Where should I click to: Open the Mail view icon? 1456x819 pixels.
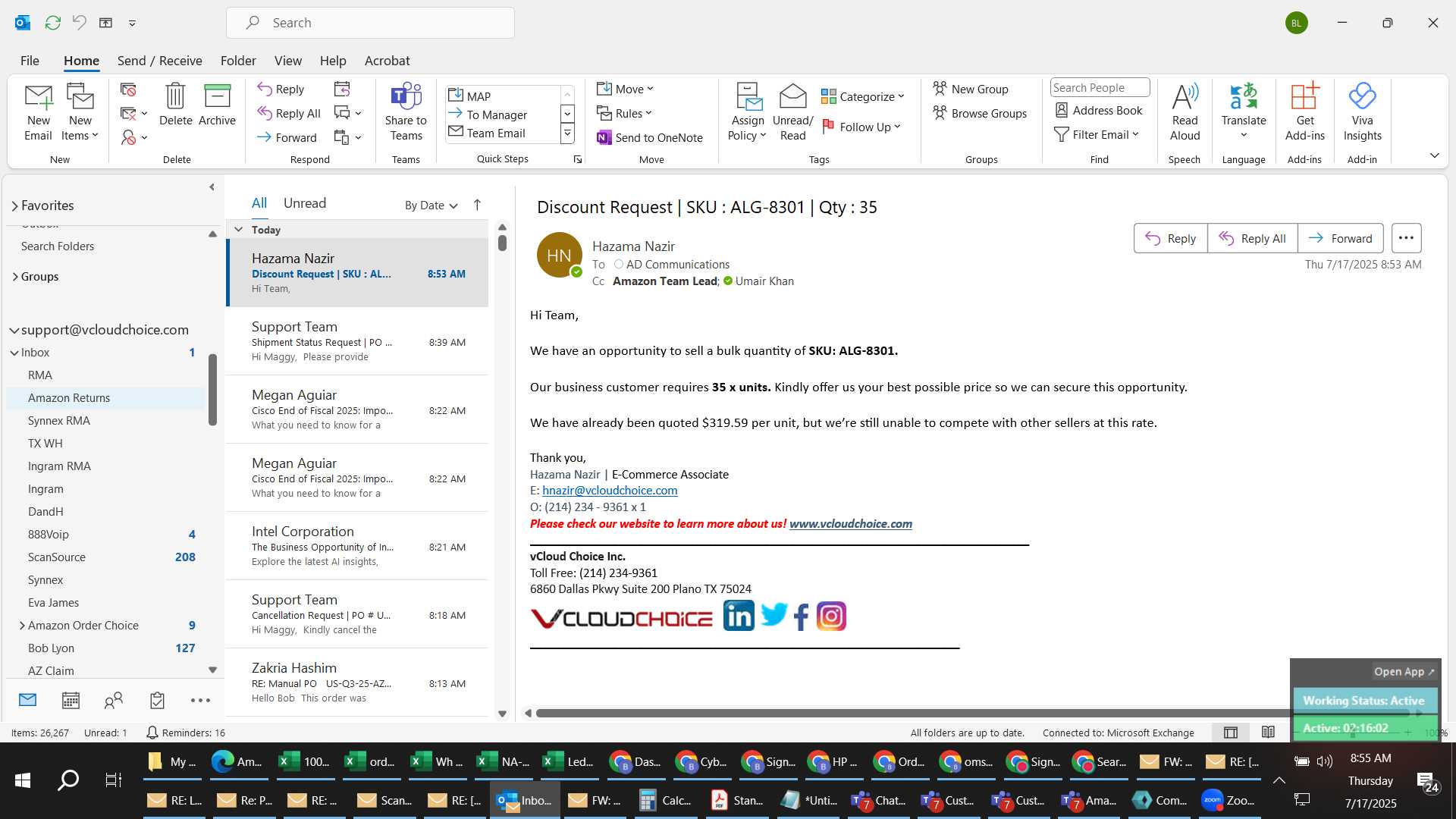[x=27, y=700]
